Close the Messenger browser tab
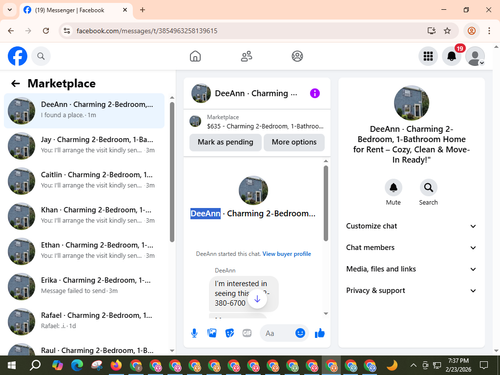500x375 pixels. [125, 10]
